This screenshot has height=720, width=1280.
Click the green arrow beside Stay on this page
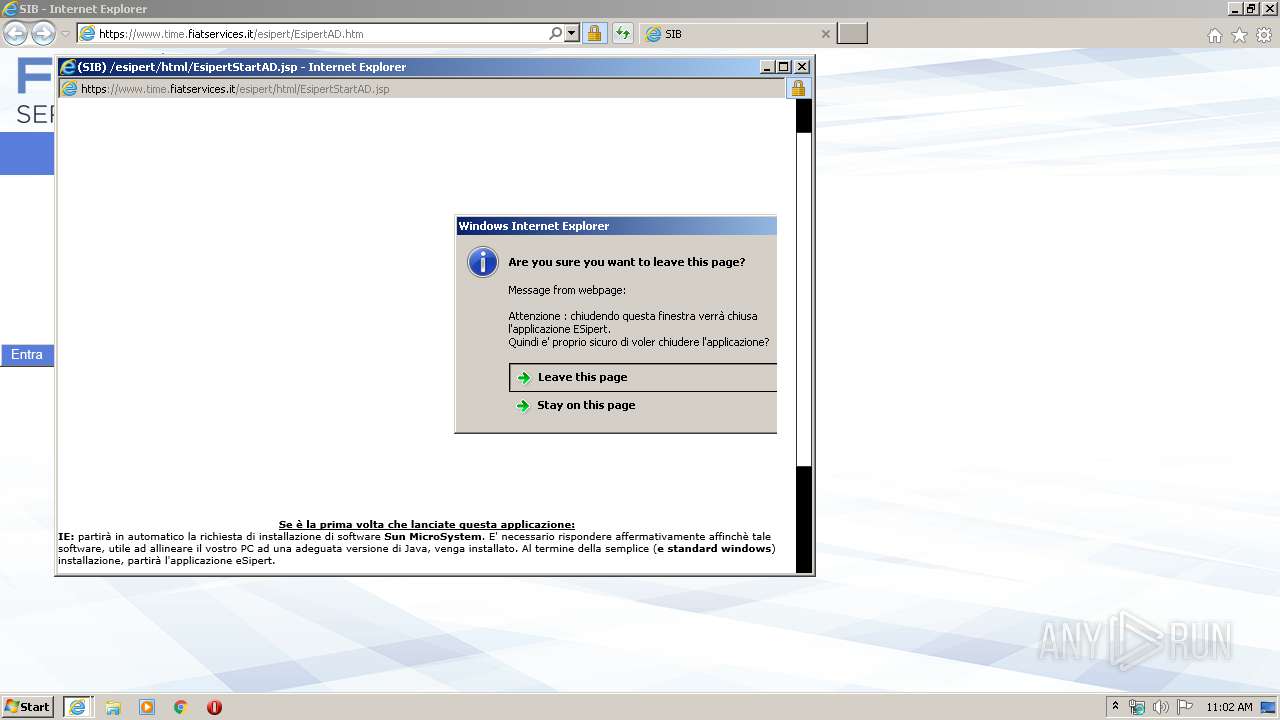(522, 405)
